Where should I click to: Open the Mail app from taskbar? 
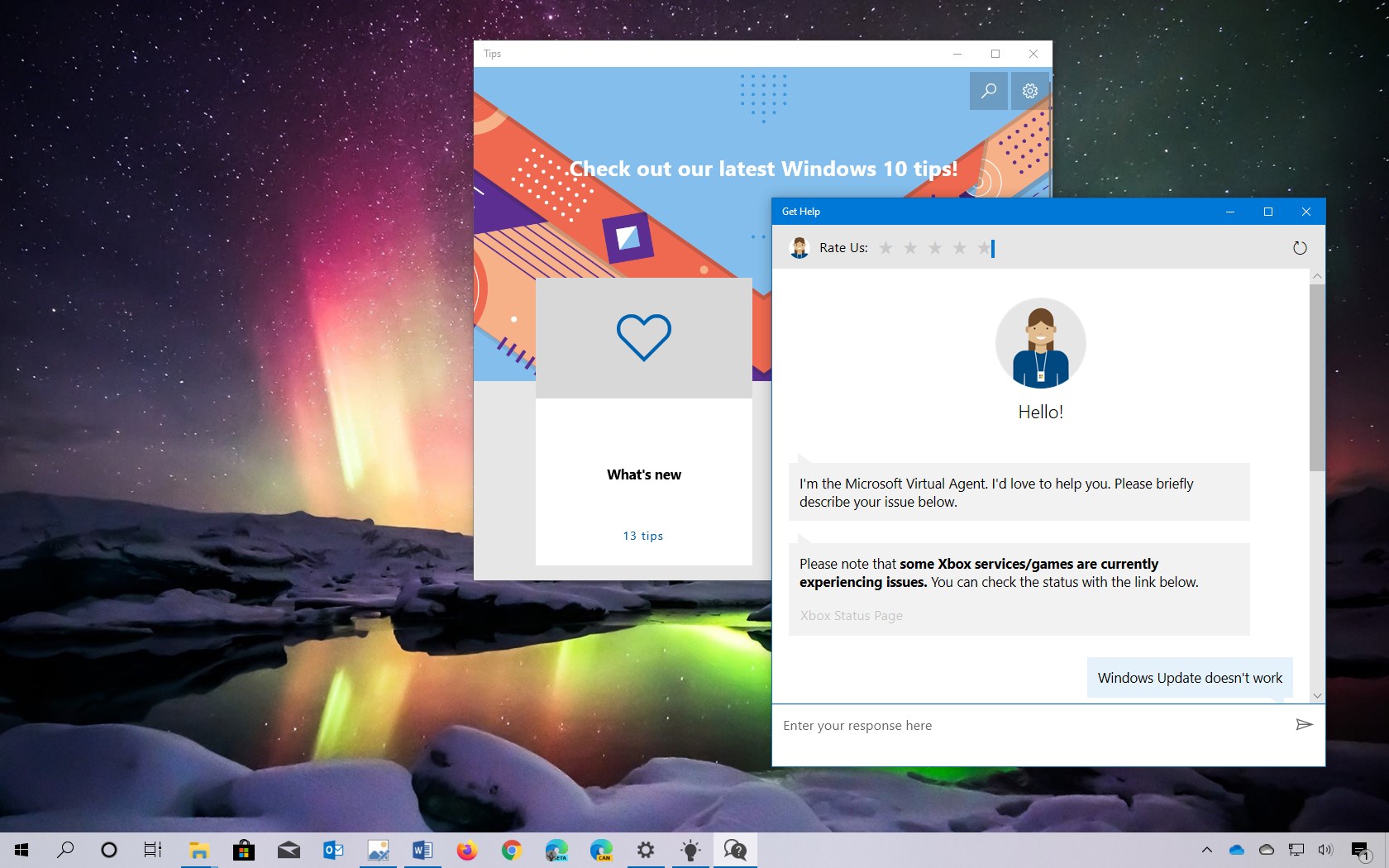[289, 850]
